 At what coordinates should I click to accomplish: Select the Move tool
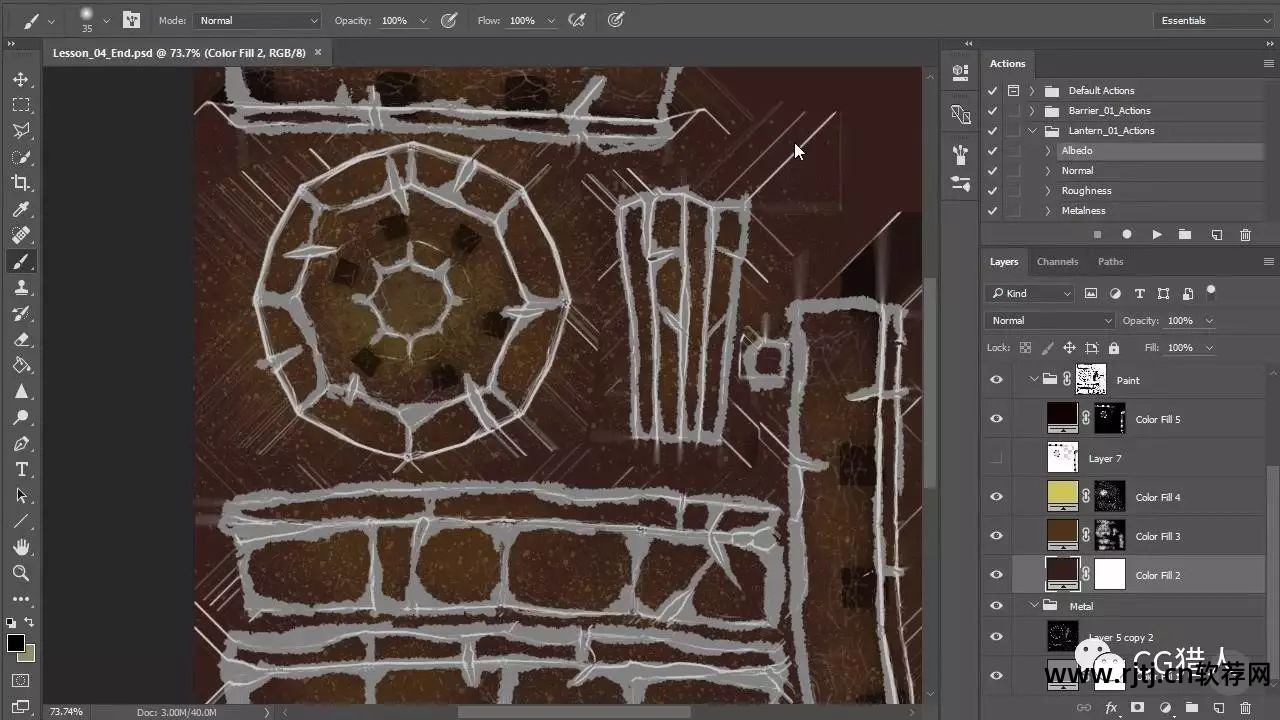click(x=21, y=80)
